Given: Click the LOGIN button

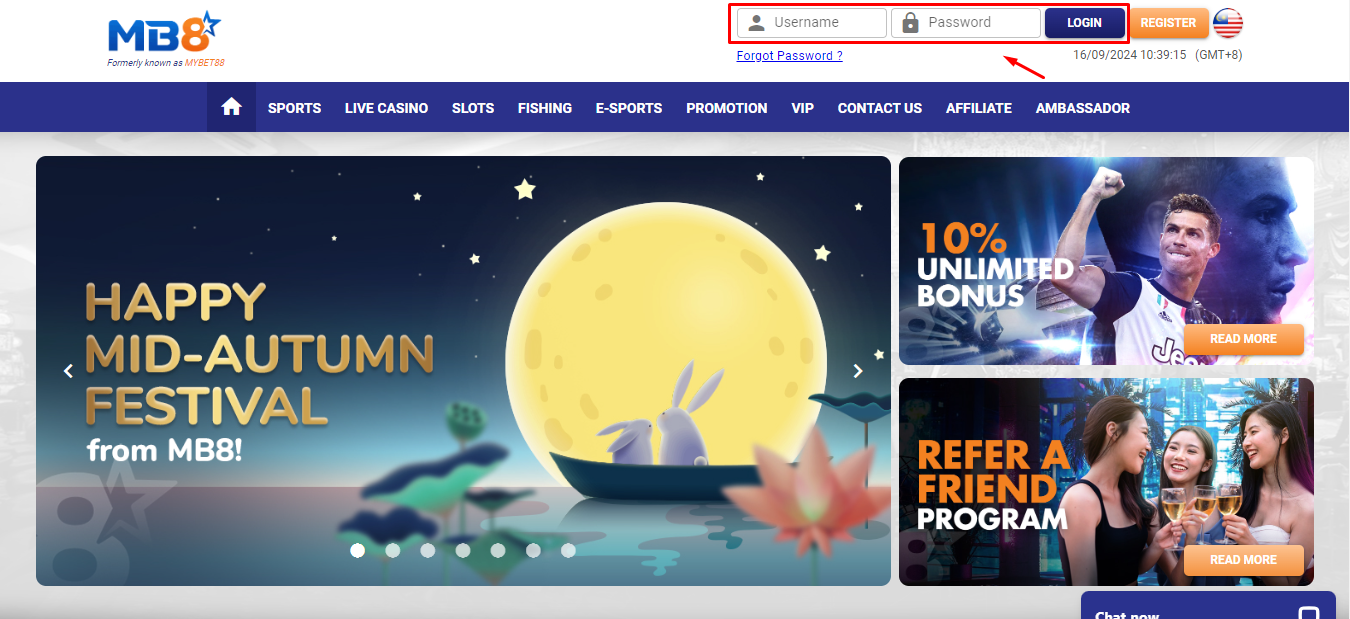Looking at the screenshot, I should pos(1084,22).
